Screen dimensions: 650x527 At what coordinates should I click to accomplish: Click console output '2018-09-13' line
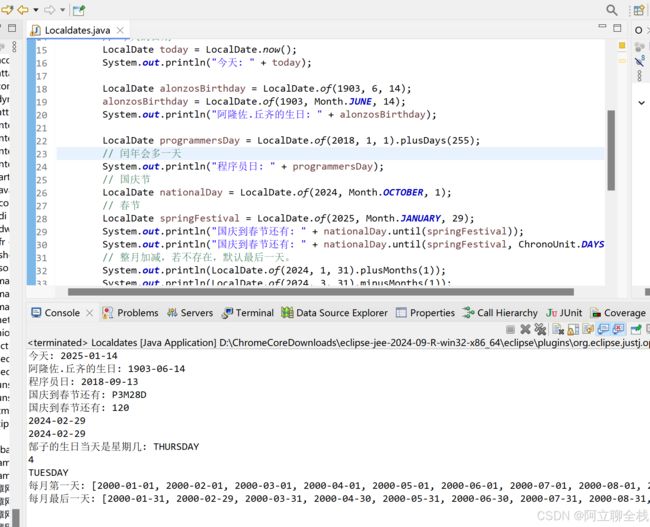coord(83,381)
